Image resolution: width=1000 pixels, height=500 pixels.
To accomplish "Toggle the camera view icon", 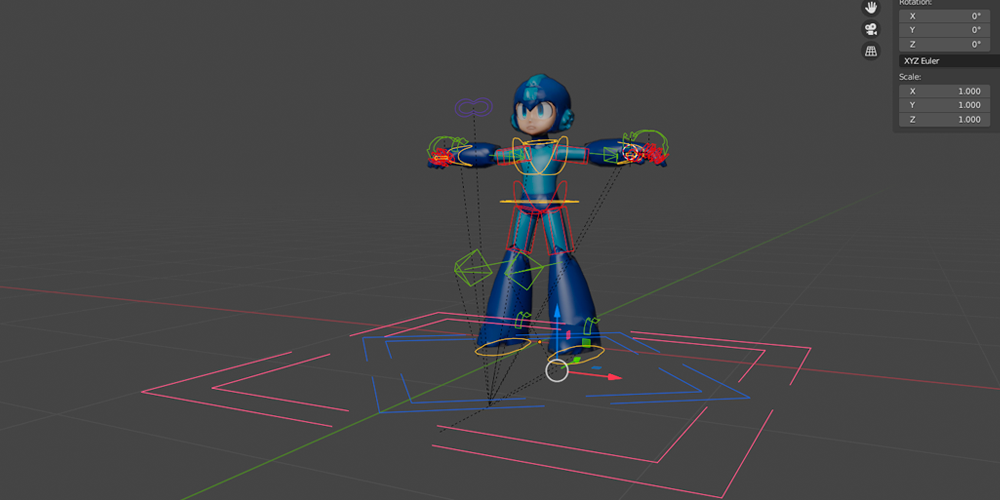I will click(871, 28).
